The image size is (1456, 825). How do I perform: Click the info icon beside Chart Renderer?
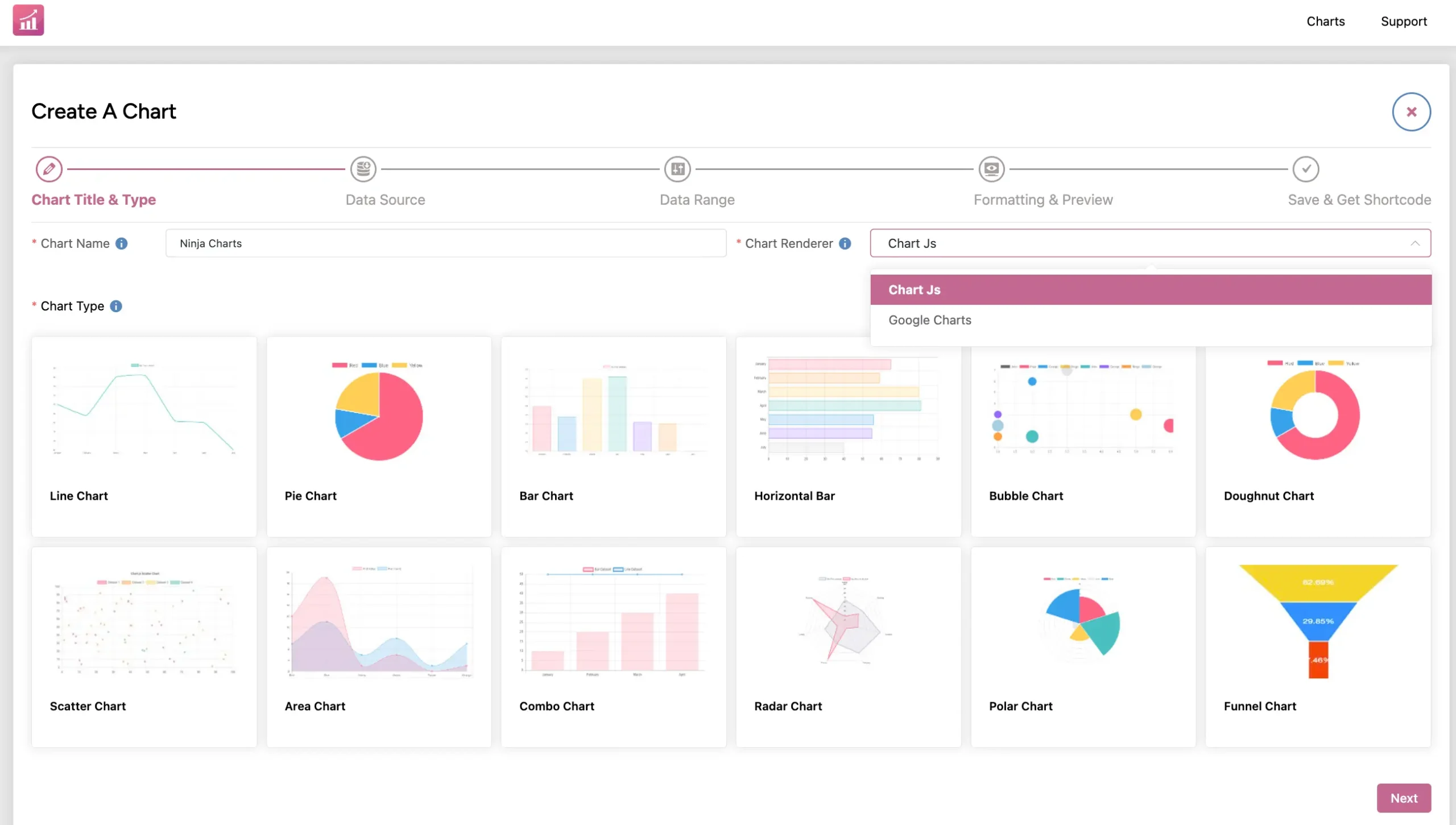845,243
